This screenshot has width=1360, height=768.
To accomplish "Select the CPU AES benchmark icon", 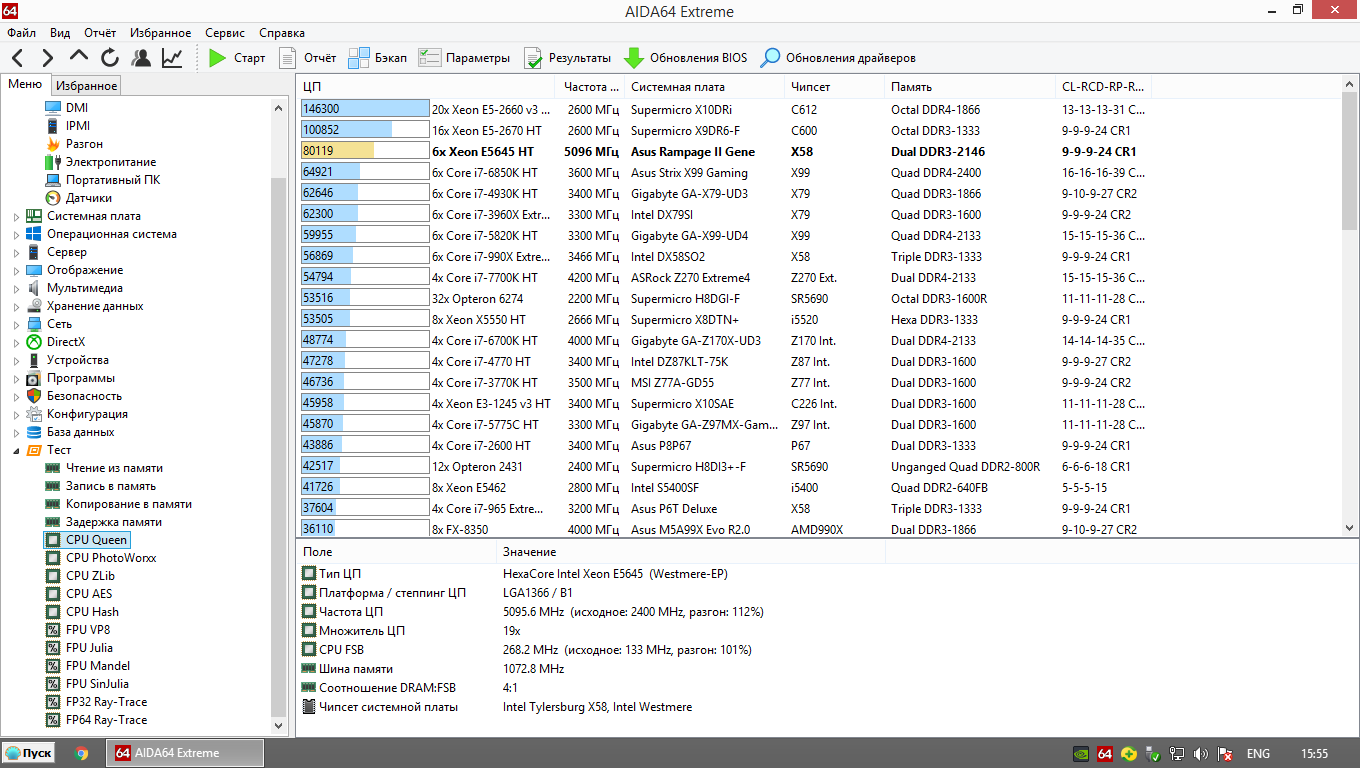I will pos(53,594).
